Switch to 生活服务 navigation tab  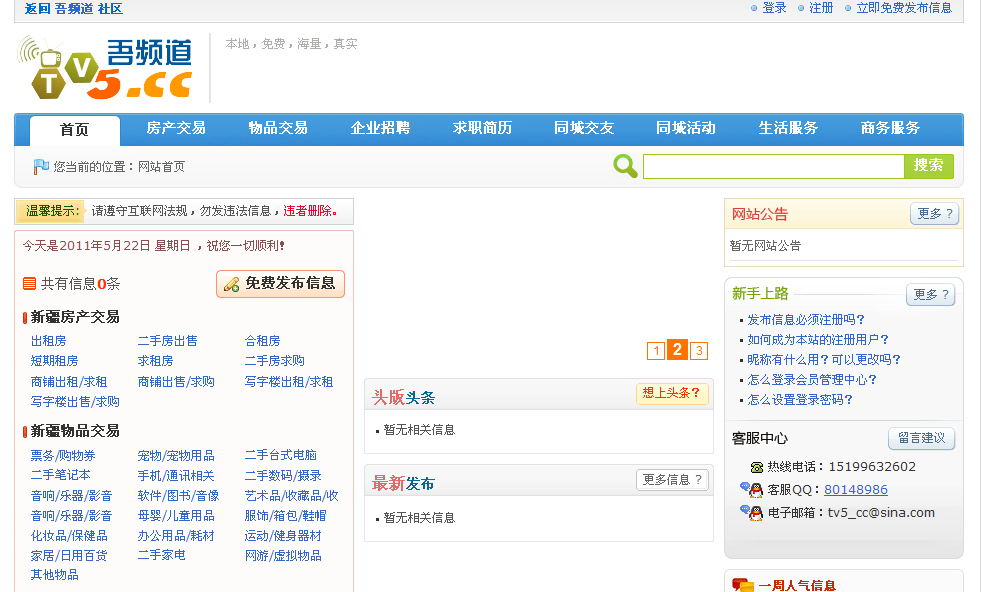click(x=788, y=128)
